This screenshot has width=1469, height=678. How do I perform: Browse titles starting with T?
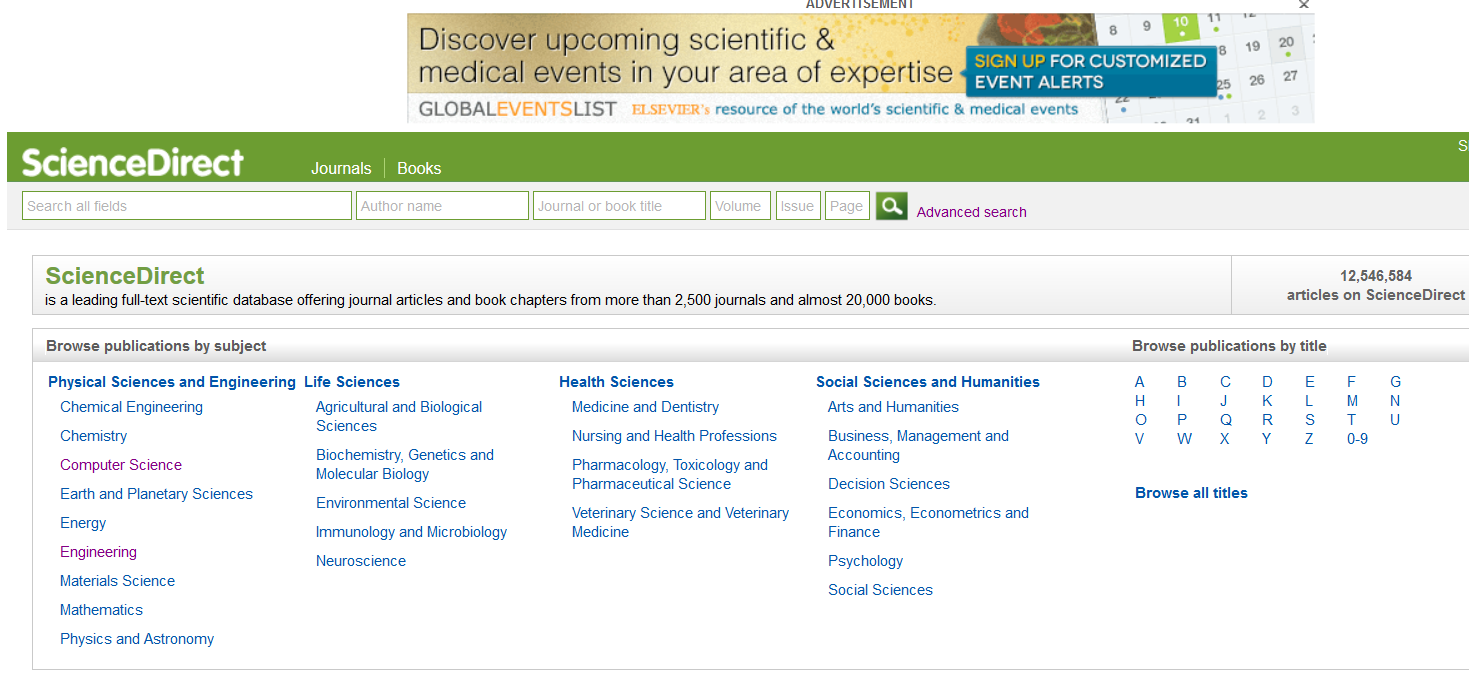(1352, 420)
